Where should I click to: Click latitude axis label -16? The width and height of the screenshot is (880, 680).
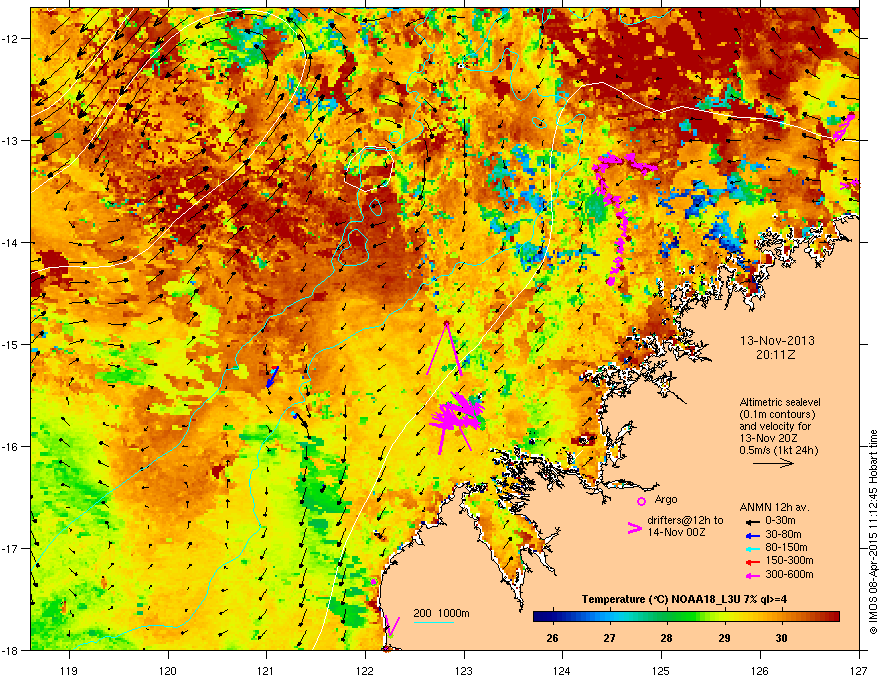click(x=11, y=447)
